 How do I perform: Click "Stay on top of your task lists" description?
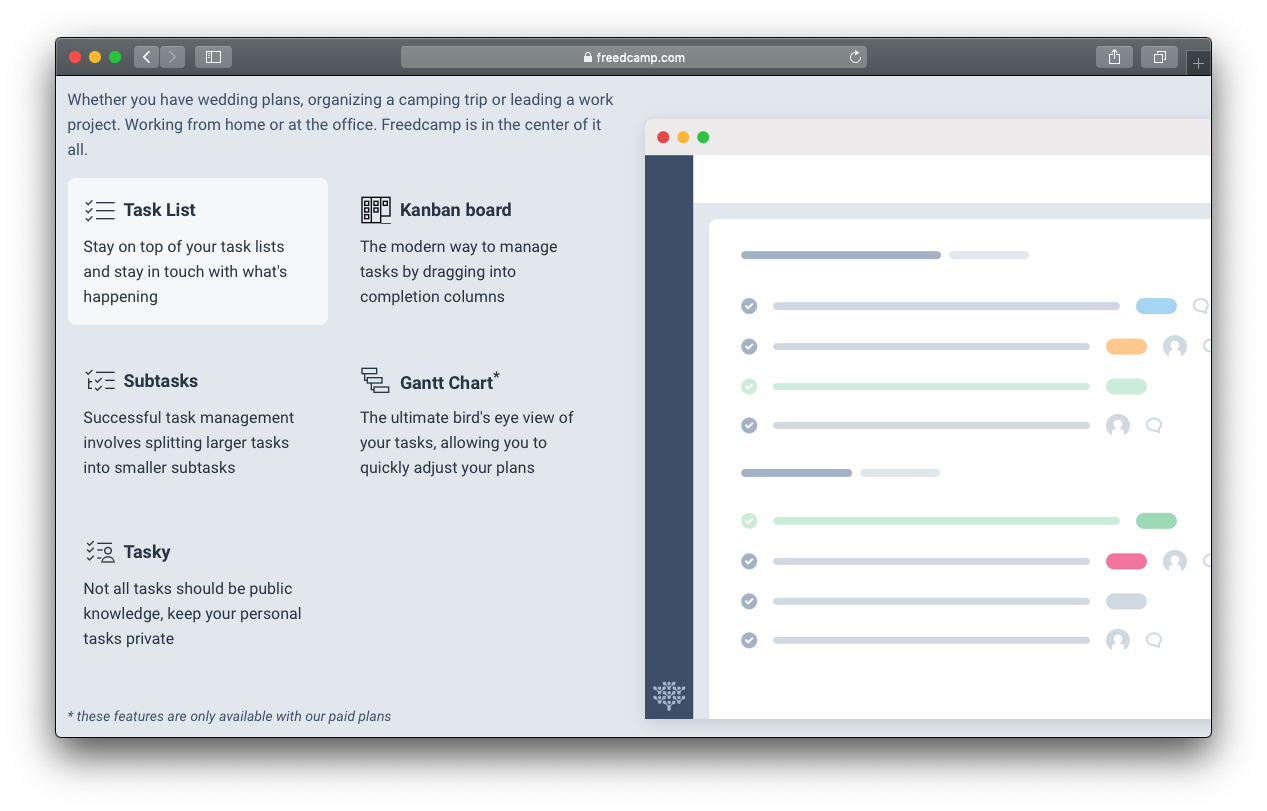(185, 272)
